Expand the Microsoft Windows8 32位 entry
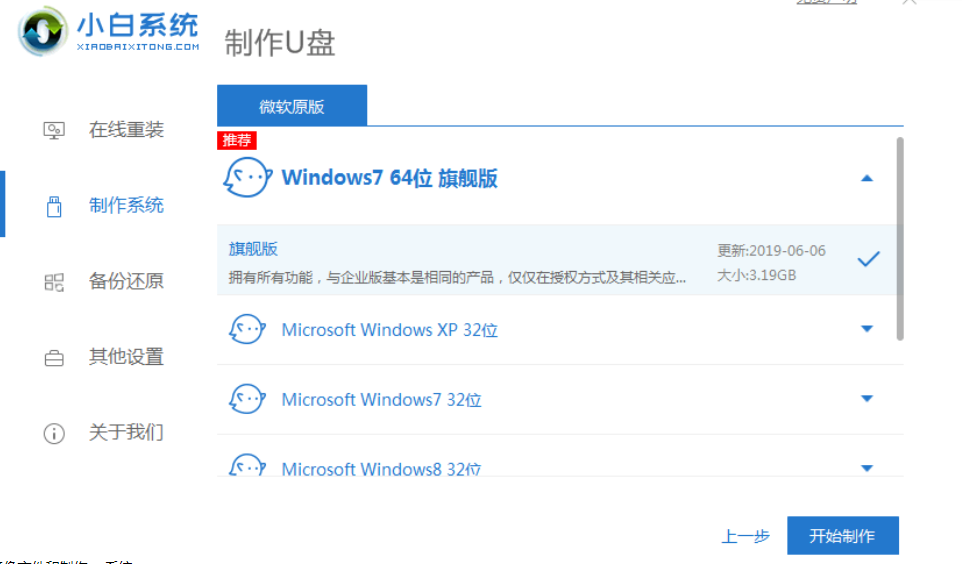Screen dimensions: 962x564 click(867, 468)
